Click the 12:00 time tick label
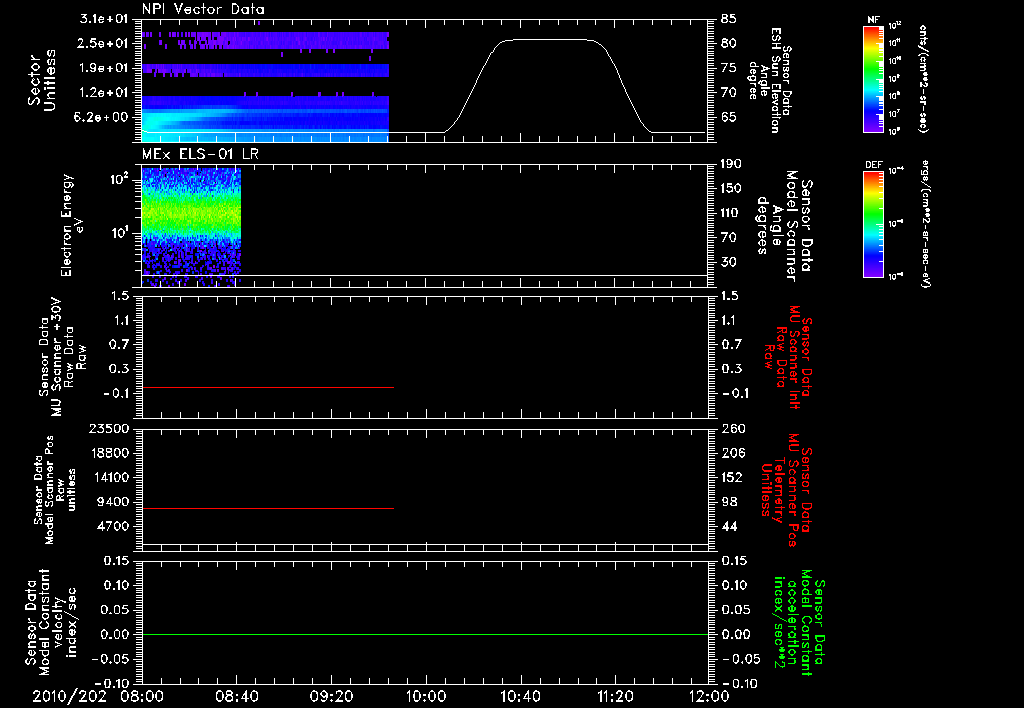Screen dimensions: 1024x708 coord(709,696)
